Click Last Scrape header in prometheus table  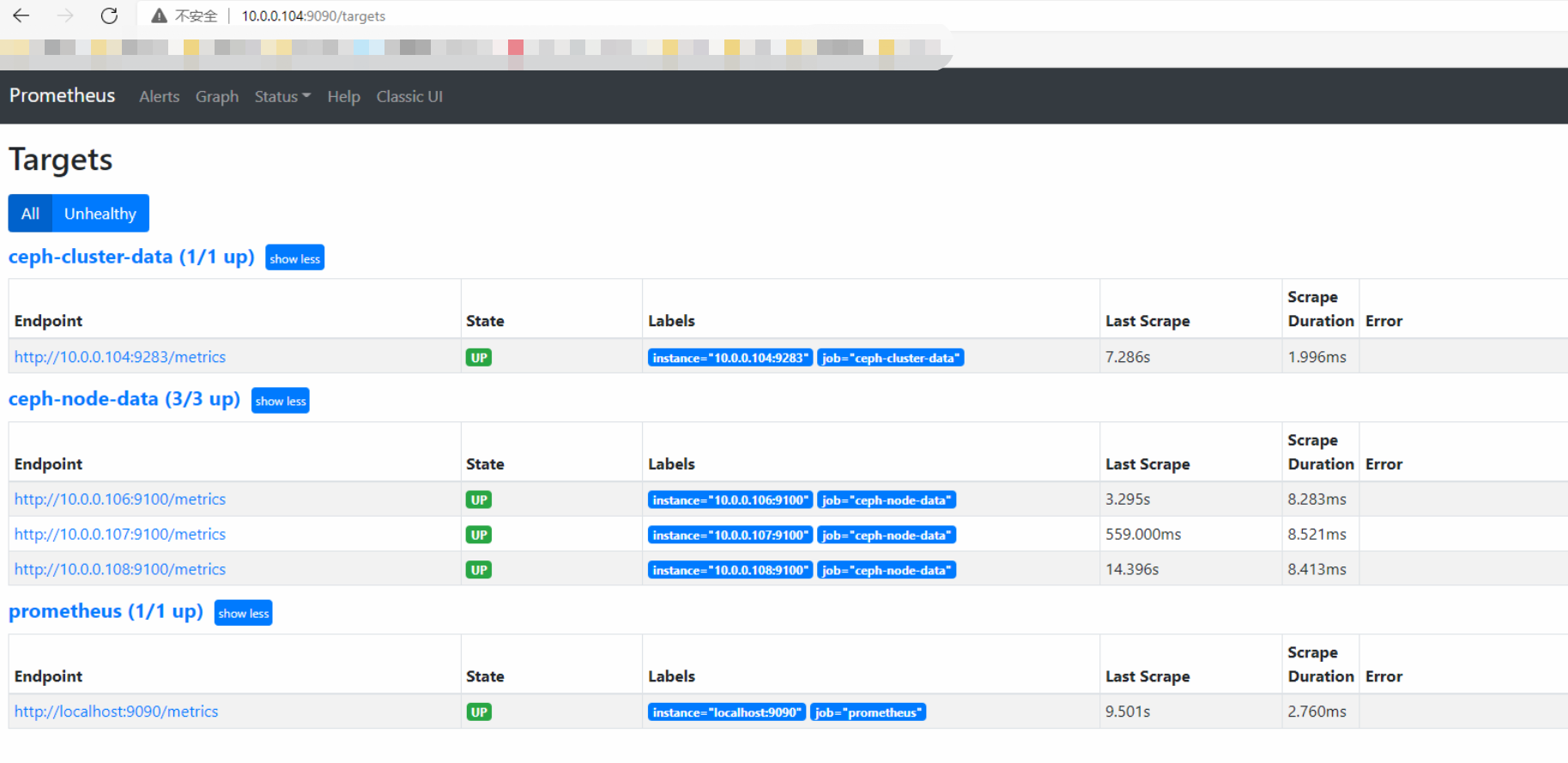[x=1147, y=675]
